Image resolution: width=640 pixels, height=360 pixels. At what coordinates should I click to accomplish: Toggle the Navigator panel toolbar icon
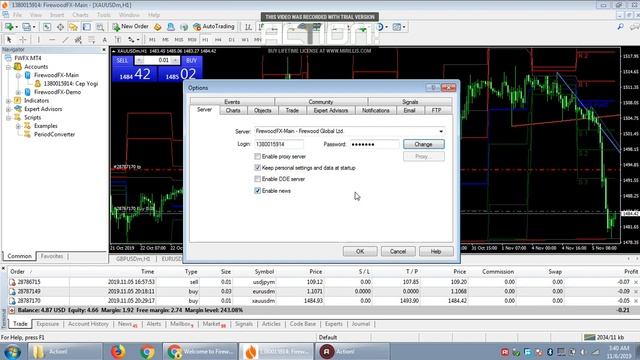[x=73, y=27]
